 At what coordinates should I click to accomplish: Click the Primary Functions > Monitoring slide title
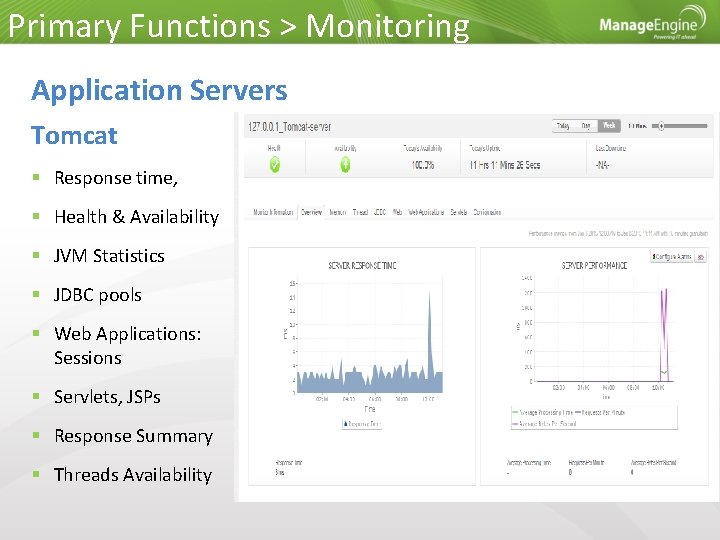[x=239, y=26]
